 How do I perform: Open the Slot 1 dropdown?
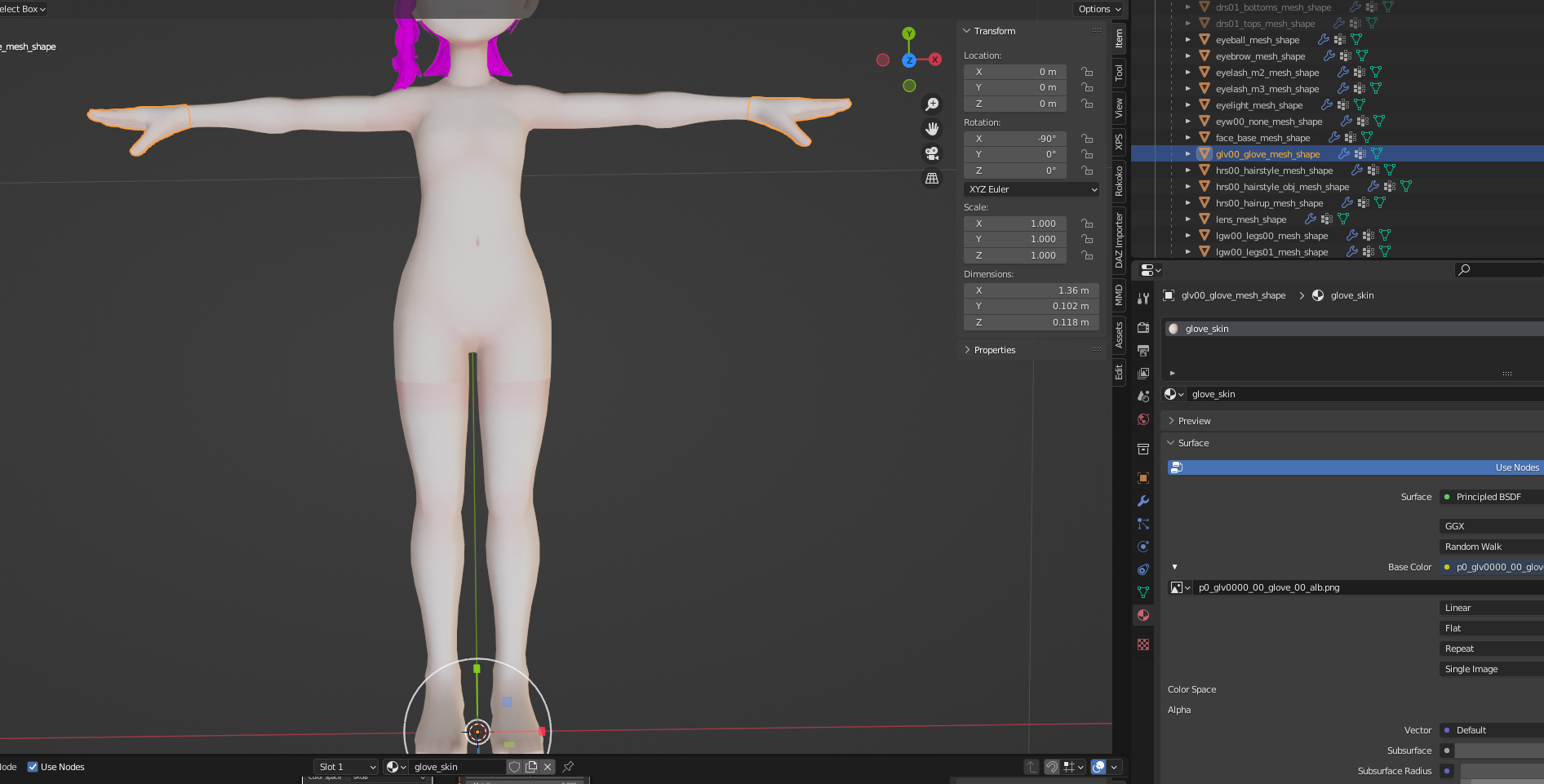346,767
